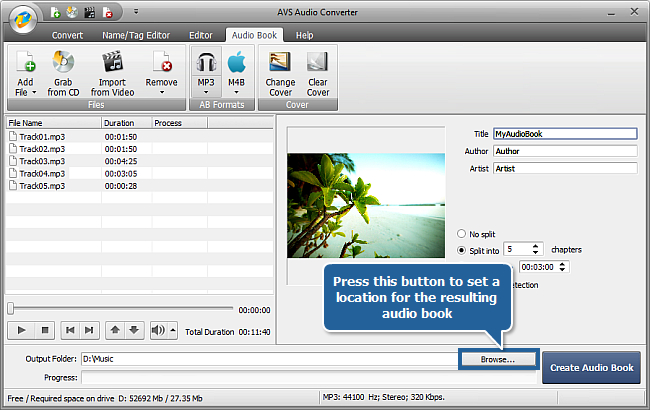The image size is (650, 410).
Task: Switch to the Name/Tag Editor tab
Action: coord(136,35)
